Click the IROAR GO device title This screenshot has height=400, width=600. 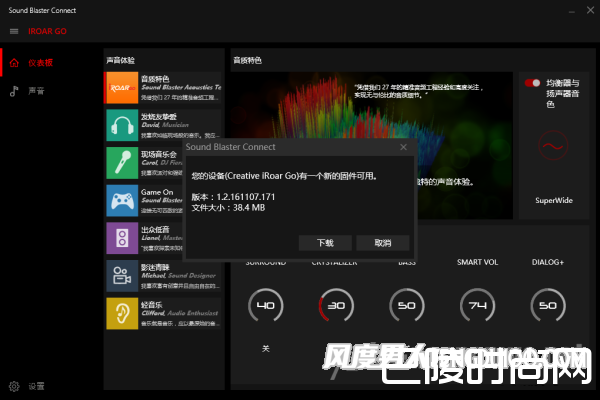(47, 31)
